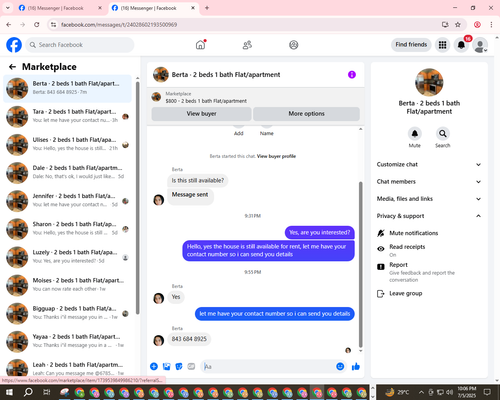Click Leave group text

(406, 293)
